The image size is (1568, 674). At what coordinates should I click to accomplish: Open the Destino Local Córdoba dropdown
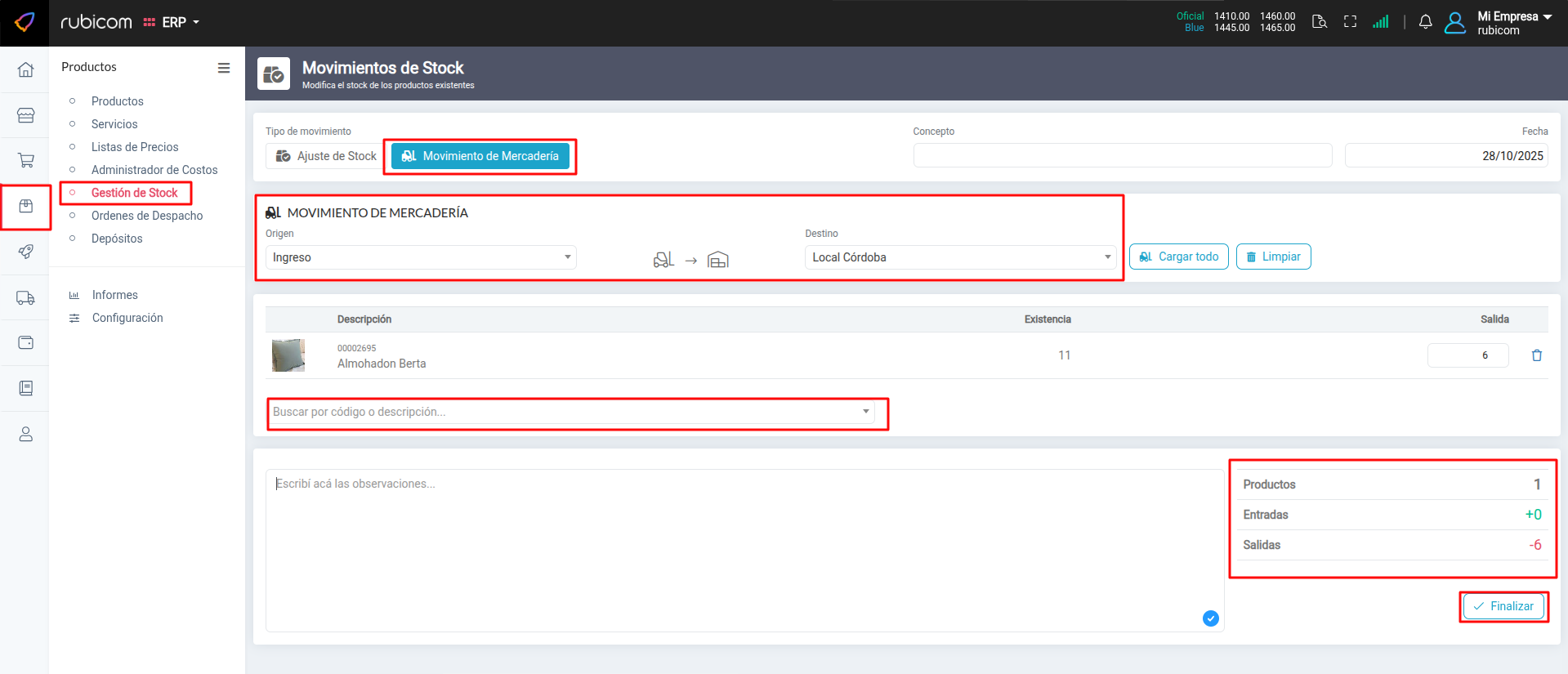[960, 257]
